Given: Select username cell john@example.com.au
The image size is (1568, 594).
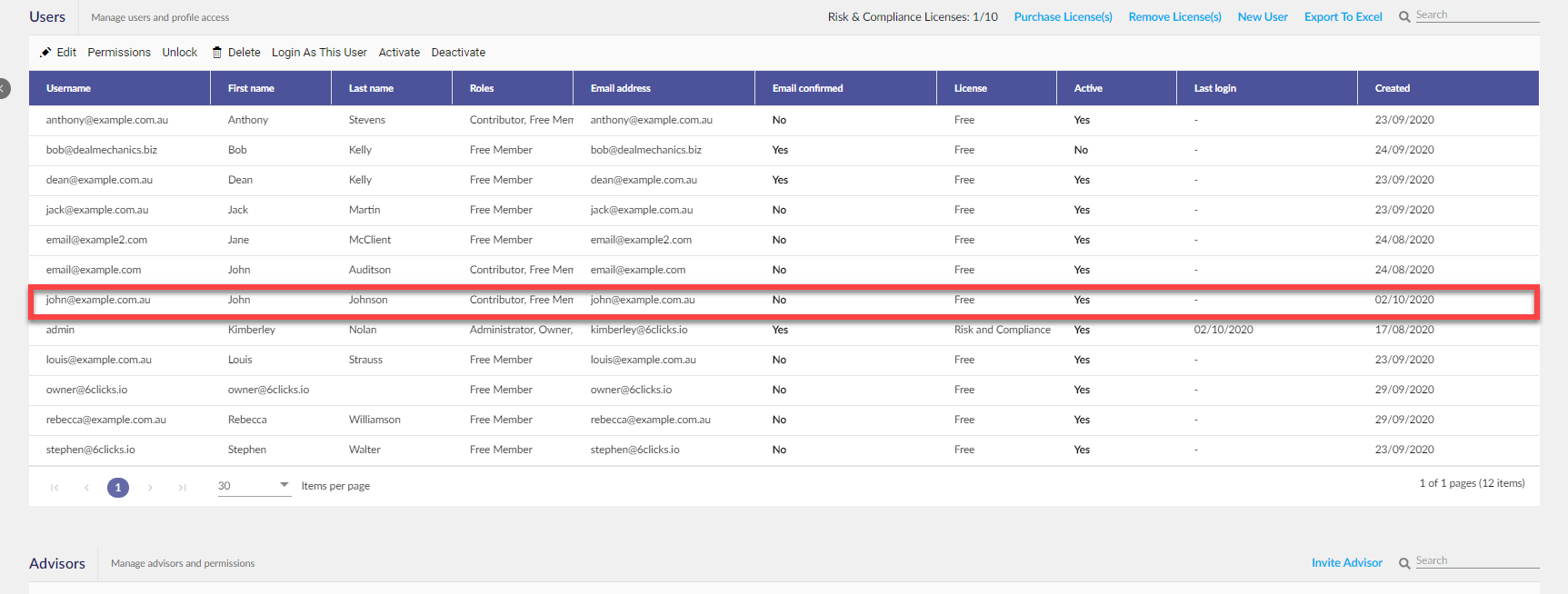Looking at the screenshot, I should coord(98,300).
